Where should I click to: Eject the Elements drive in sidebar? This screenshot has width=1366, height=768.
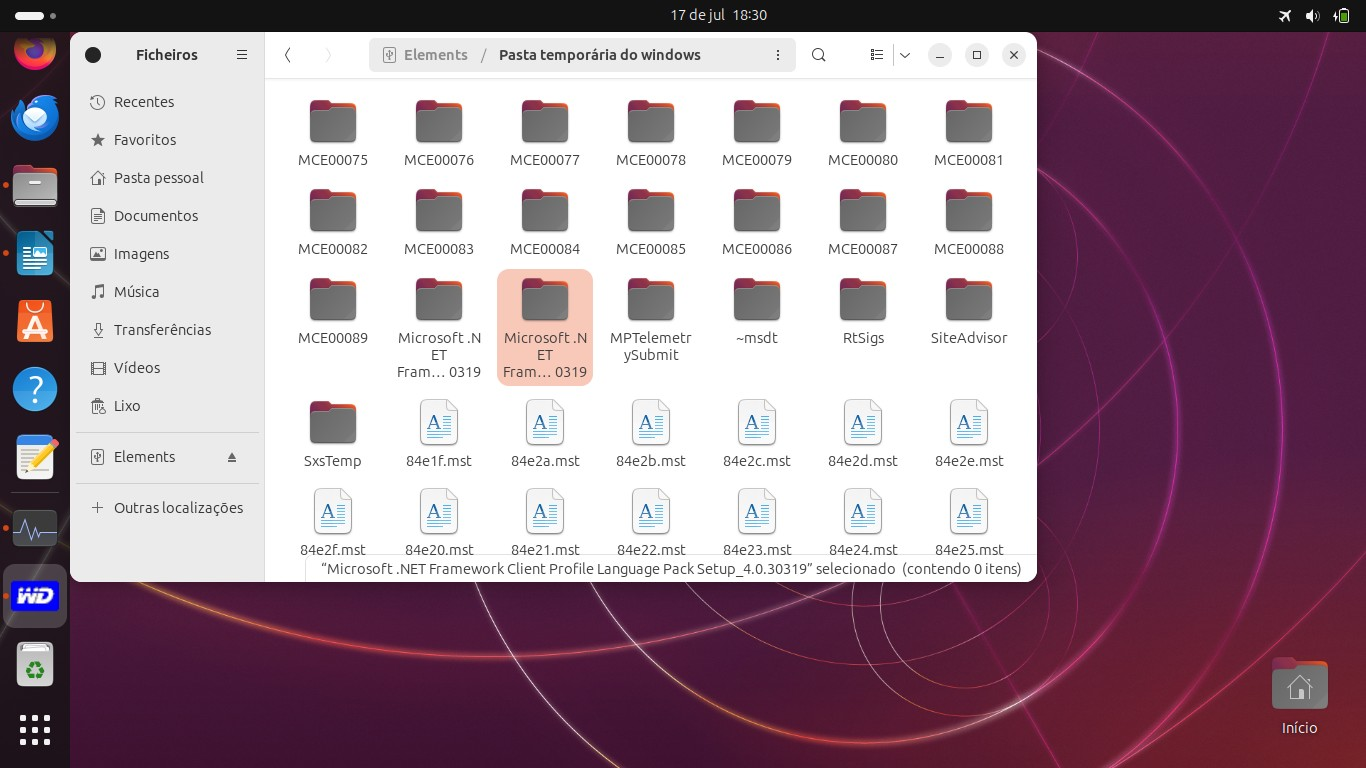232,457
